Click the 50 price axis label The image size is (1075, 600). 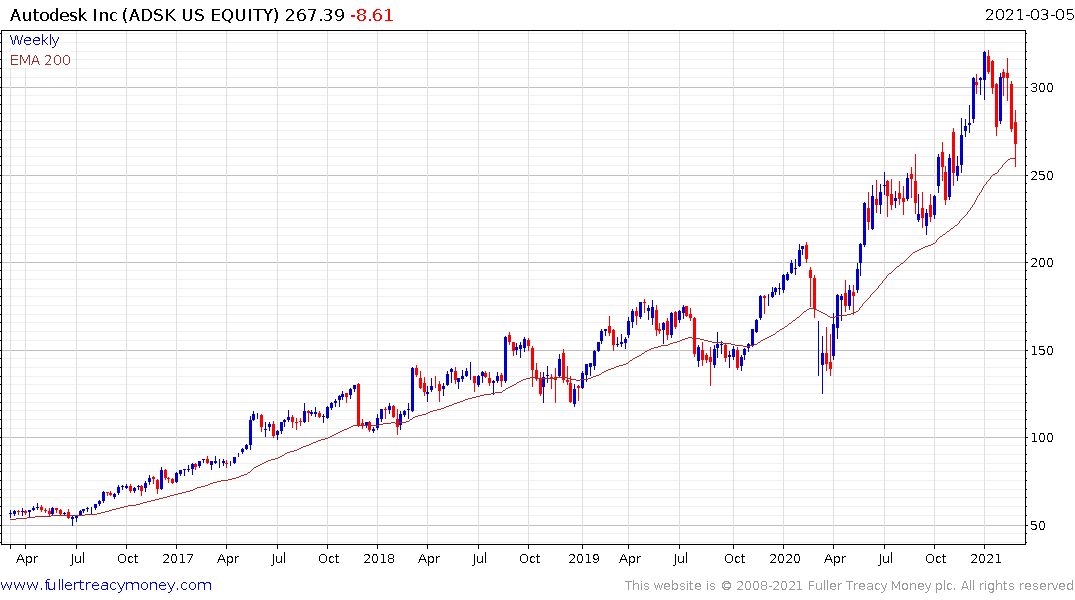pos(1038,526)
